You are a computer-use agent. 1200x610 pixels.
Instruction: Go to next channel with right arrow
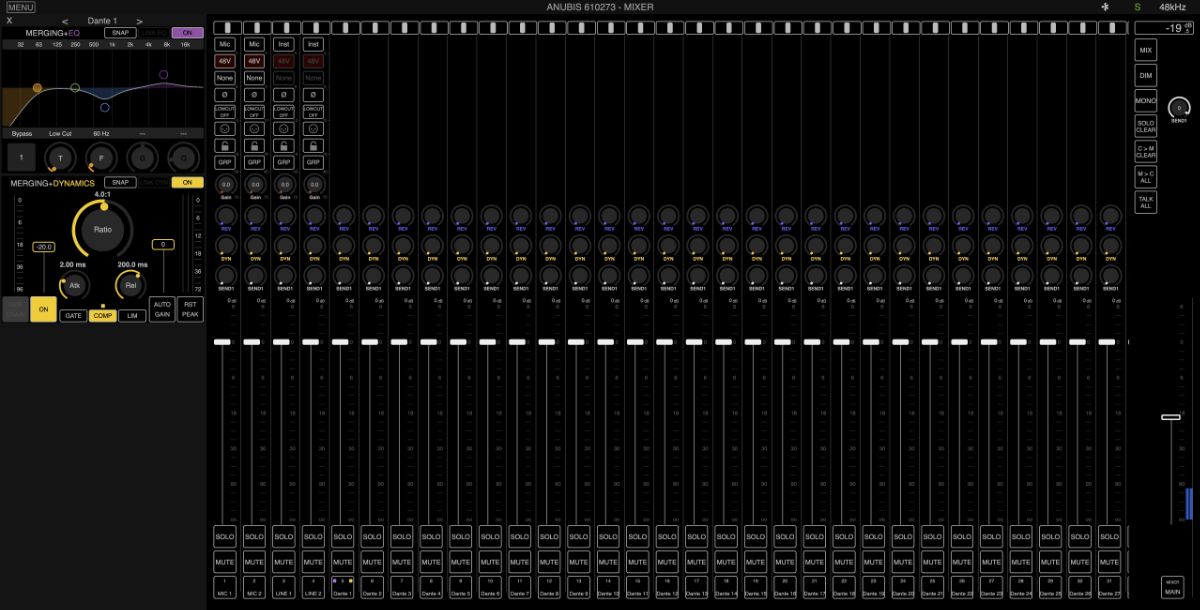140,20
